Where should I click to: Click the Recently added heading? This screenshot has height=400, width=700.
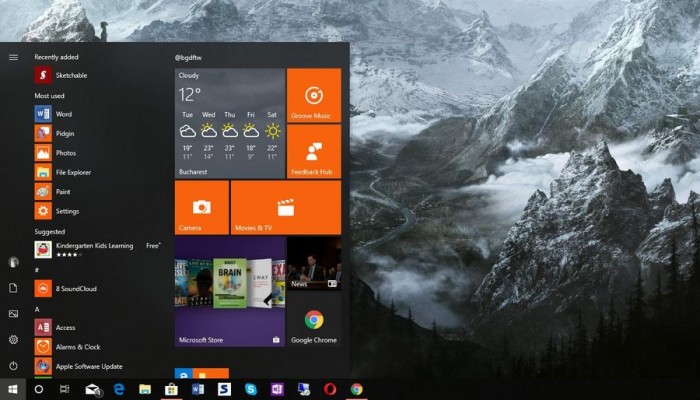(56, 57)
